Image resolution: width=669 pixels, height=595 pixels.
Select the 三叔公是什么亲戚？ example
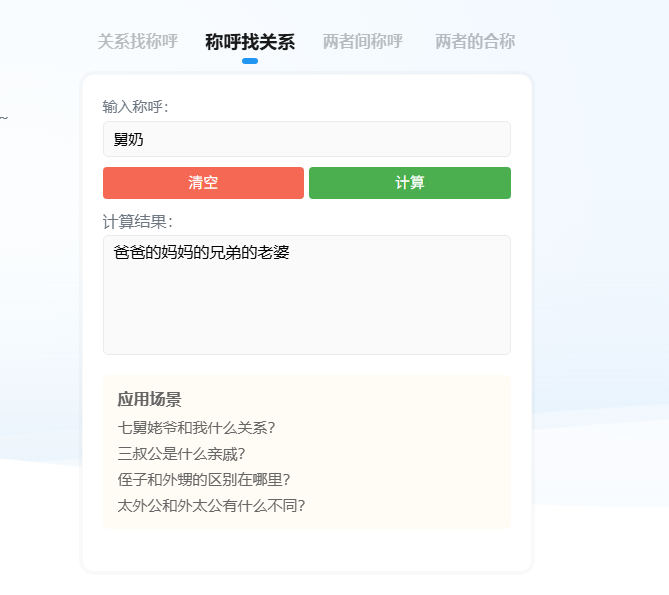(181, 453)
